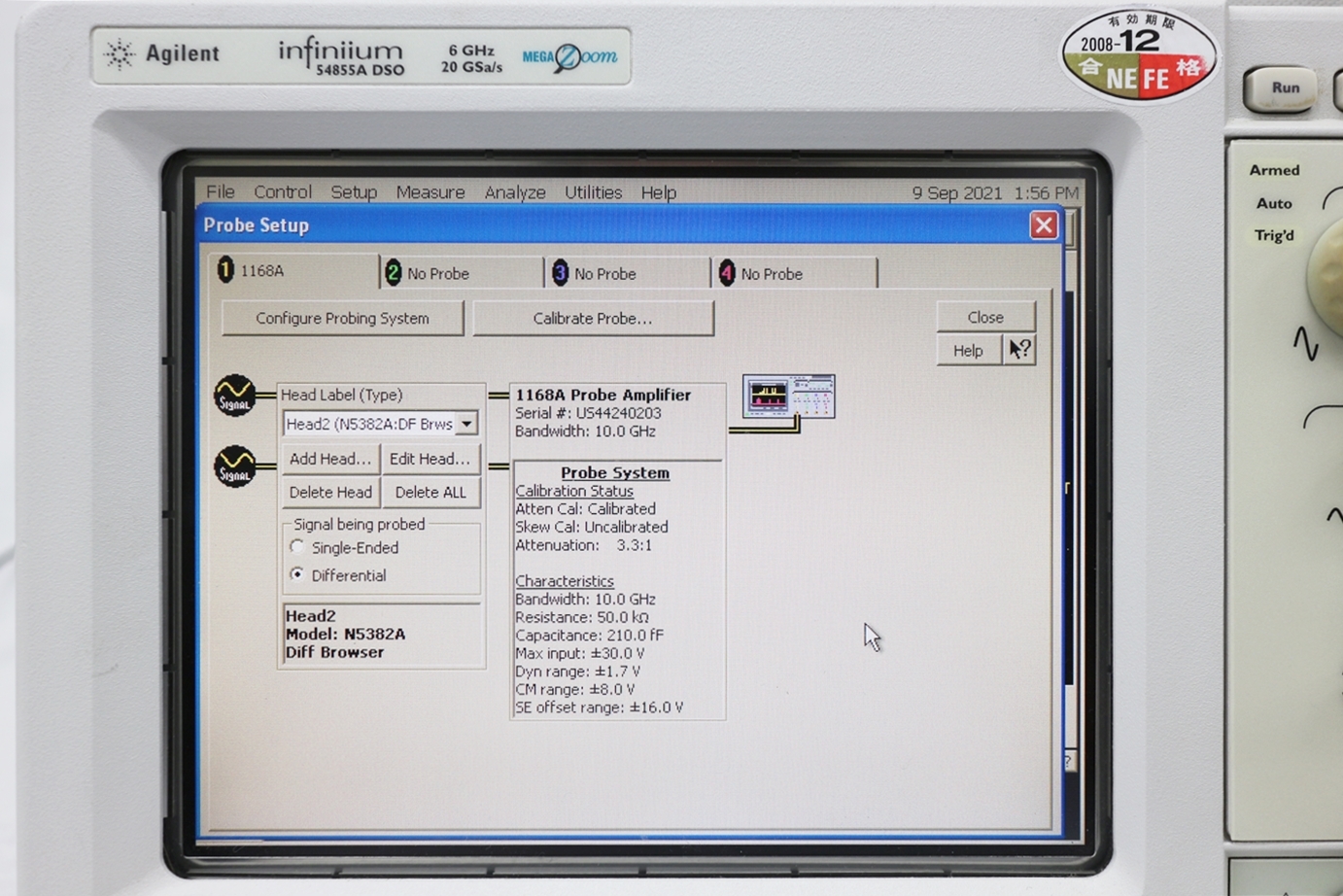Click SE offset range ±16.0 V line
Image resolution: width=1343 pixels, height=896 pixels.
(x=600, y=707)
